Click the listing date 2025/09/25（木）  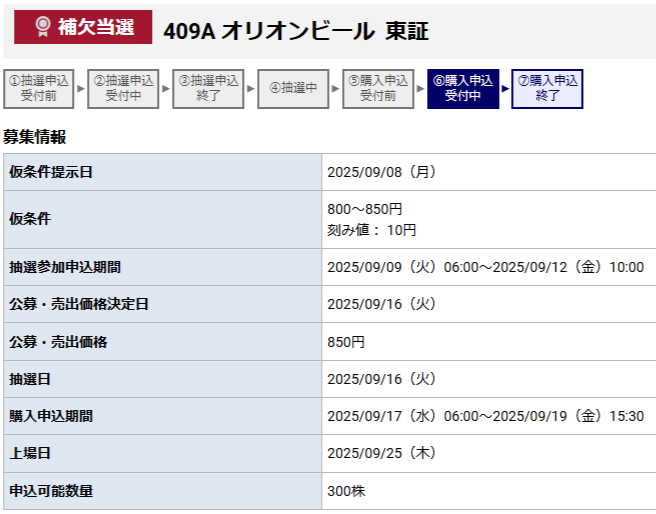point(382,453)
